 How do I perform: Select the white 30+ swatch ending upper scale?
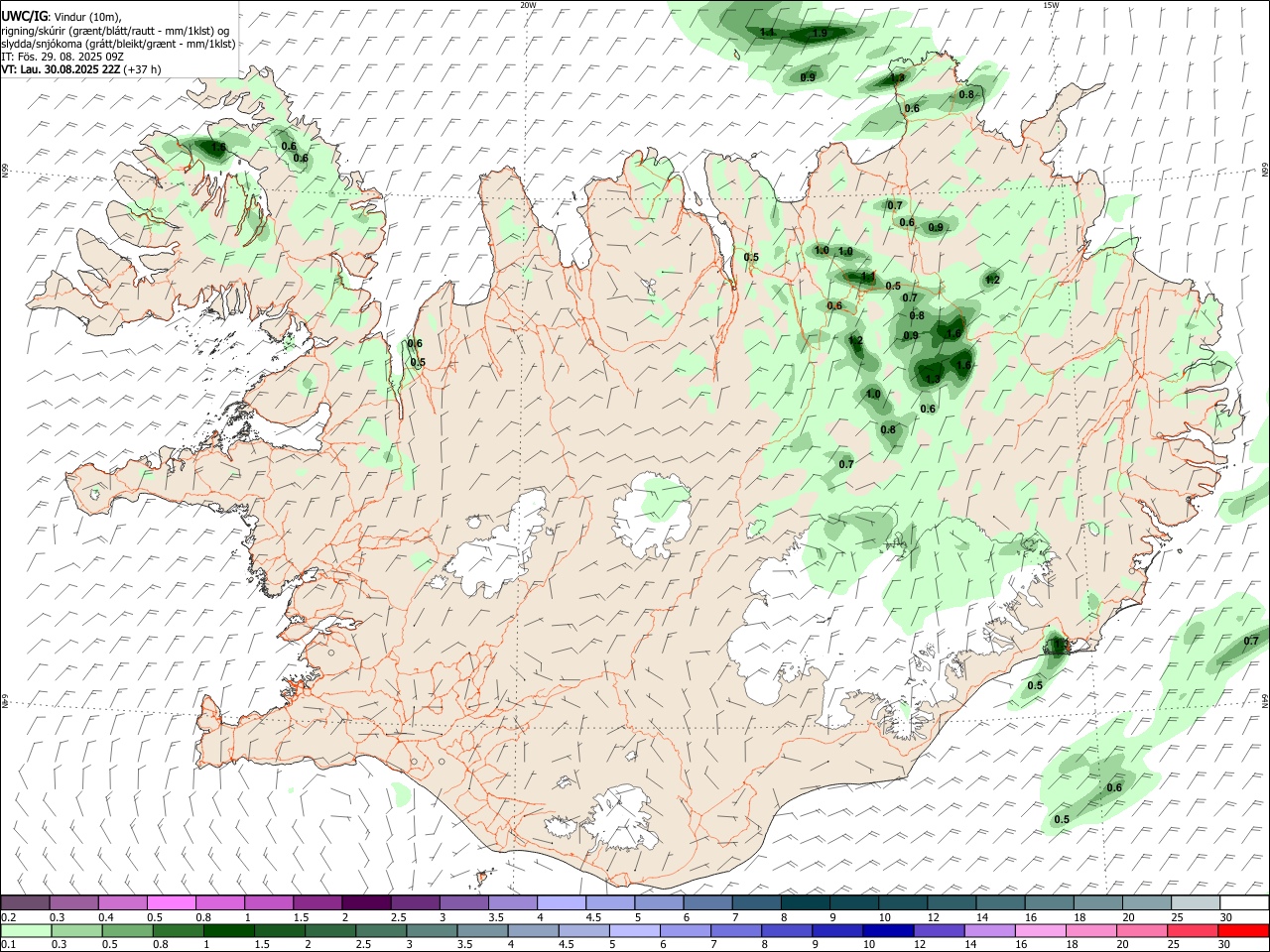[x=1244, y=903]
